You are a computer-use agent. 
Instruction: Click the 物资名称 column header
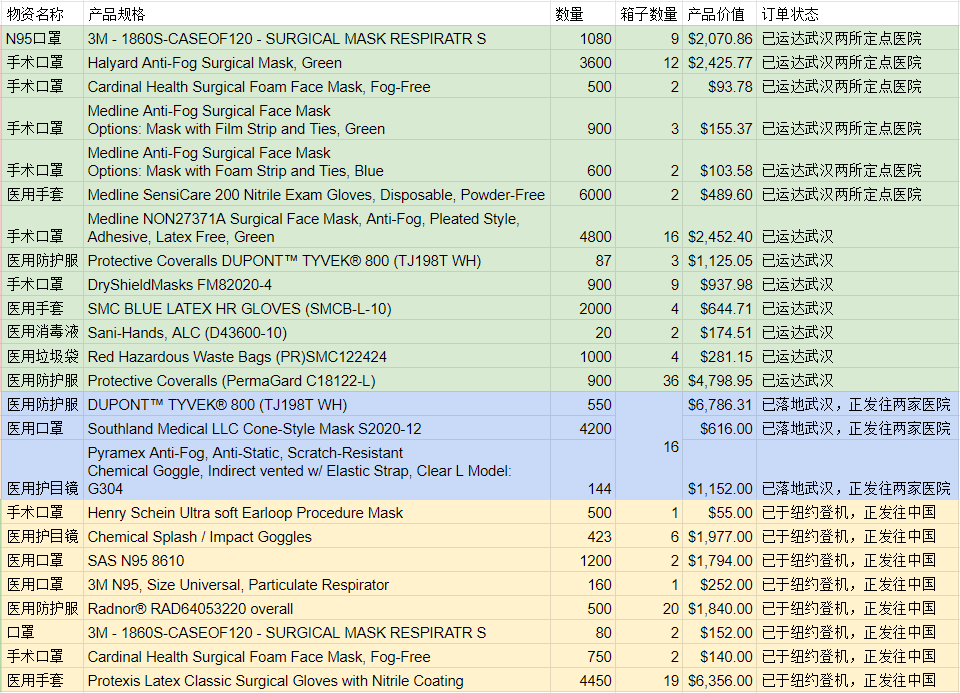coord(42,14)
